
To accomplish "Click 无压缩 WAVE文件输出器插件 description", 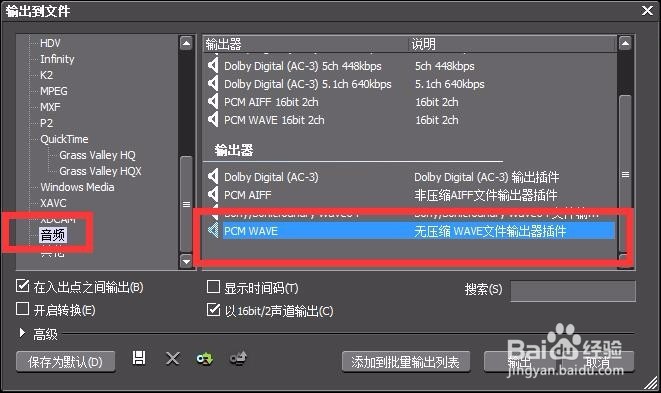I will click(490, 231).
